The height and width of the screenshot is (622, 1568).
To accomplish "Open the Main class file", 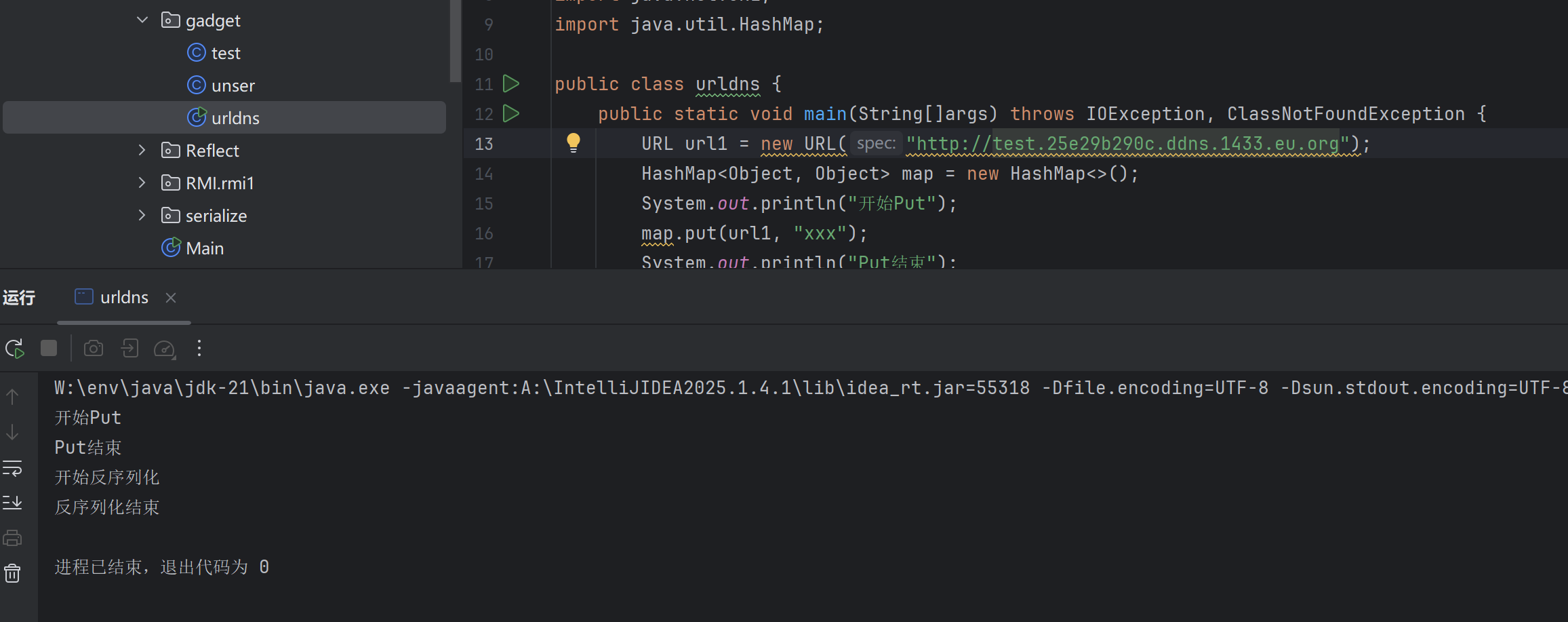I will pyautogui.click(x=205, y=248).
